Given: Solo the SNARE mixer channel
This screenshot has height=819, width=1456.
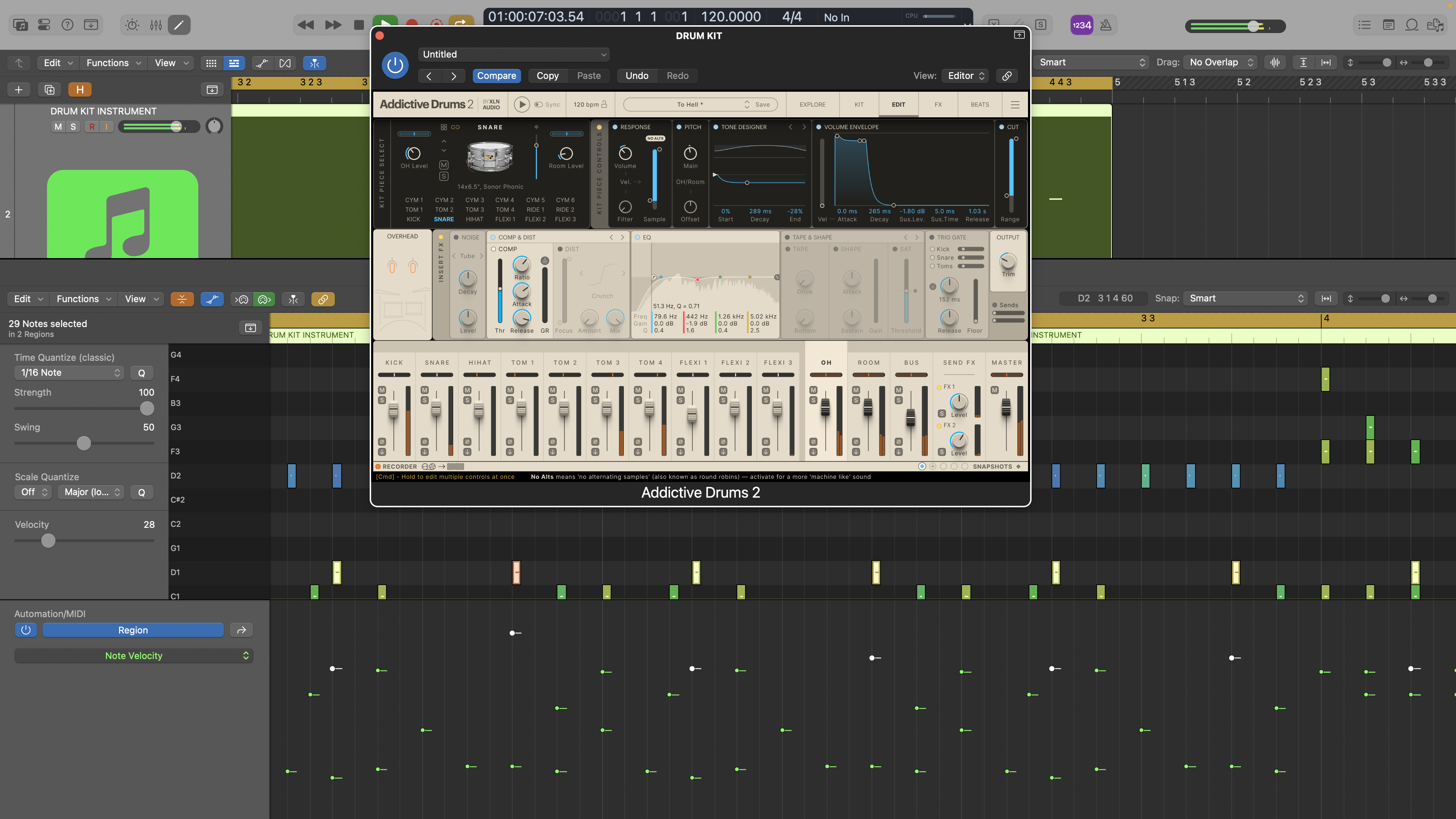Looking at the screenshot, I should pos(424,400).
